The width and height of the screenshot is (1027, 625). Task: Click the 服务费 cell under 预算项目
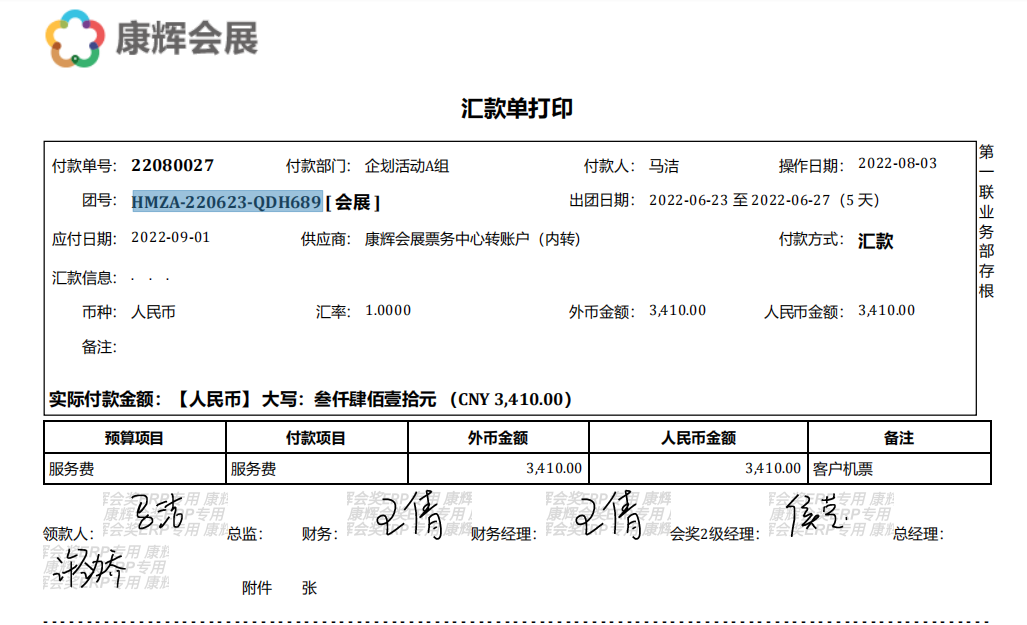coord(72,468)
